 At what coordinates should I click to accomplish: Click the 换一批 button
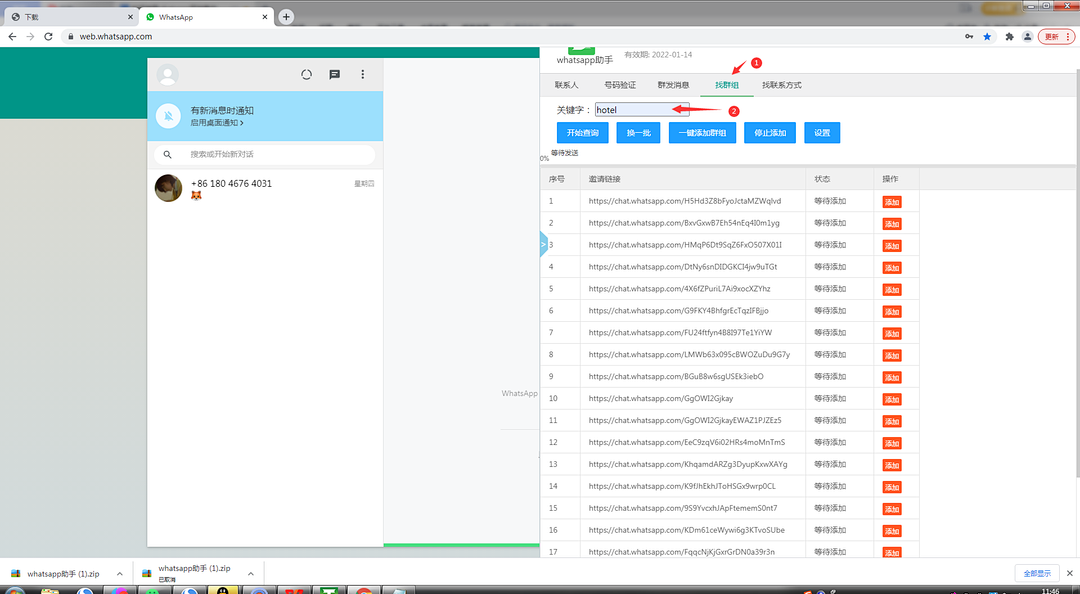coord(638,133)
